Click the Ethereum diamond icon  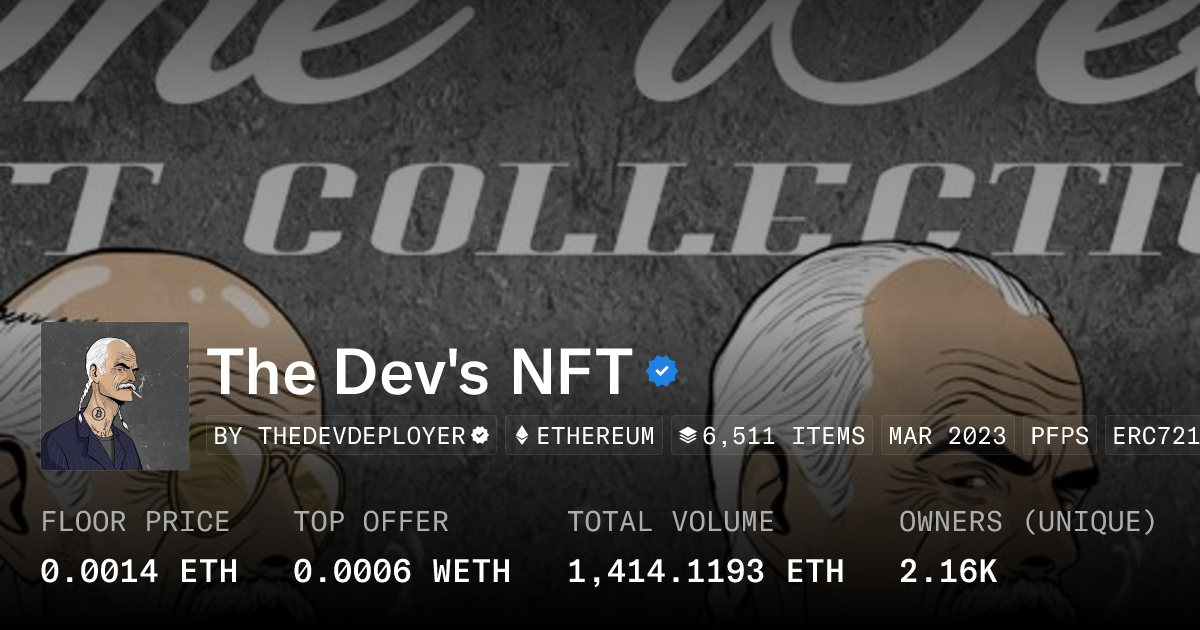pos(521,436)
